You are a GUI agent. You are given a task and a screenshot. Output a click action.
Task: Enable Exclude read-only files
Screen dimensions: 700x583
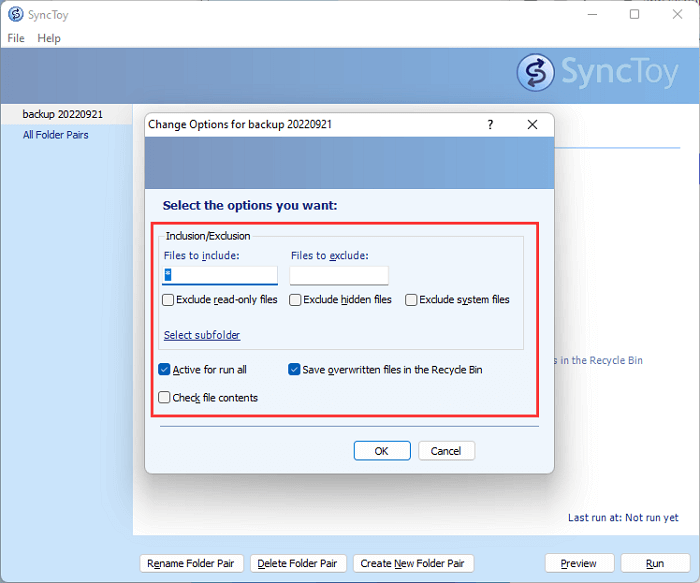168,300
